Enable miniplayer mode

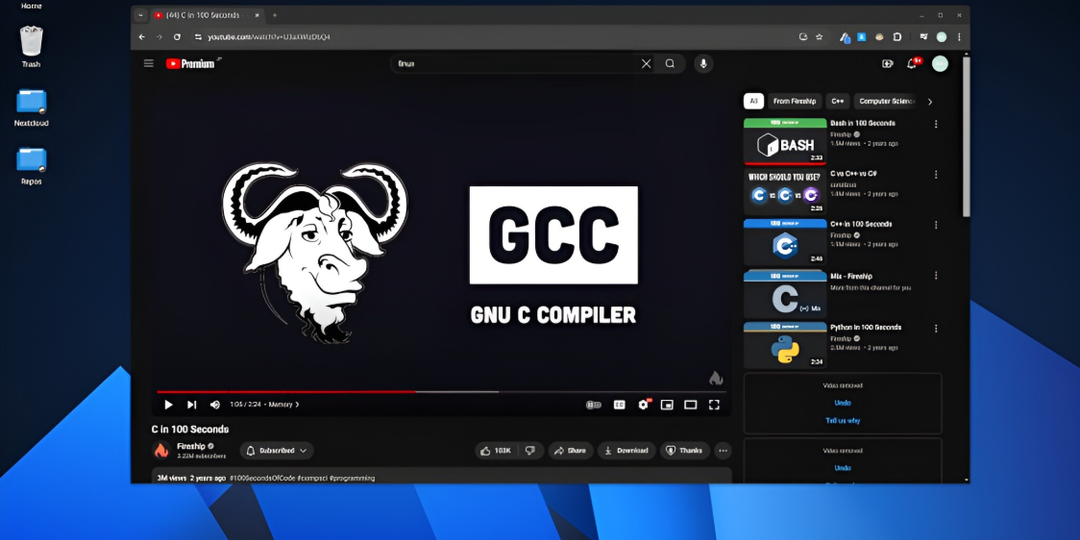coord(667,405)
